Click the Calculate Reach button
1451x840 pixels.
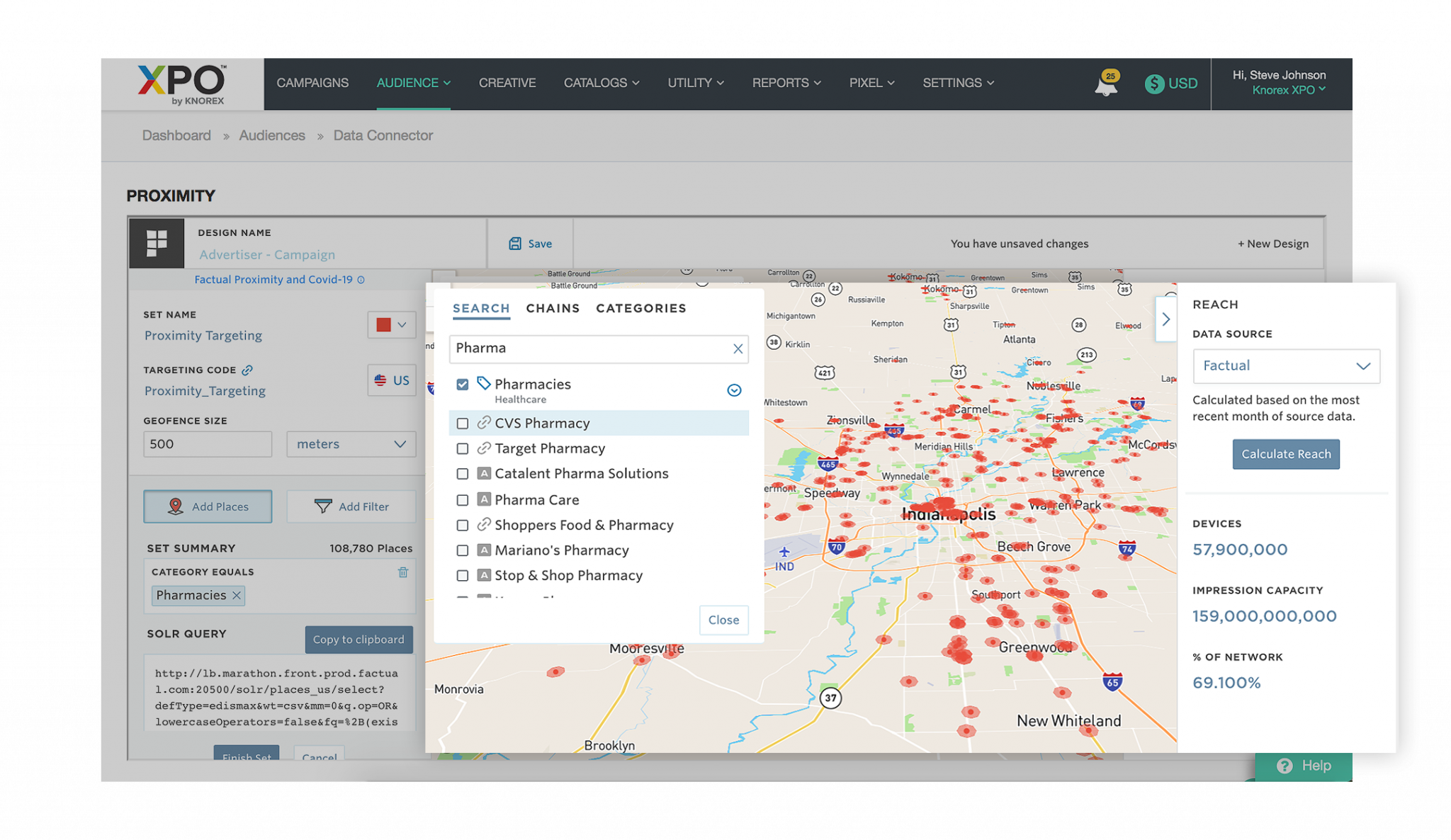(x=1285, y=454)
